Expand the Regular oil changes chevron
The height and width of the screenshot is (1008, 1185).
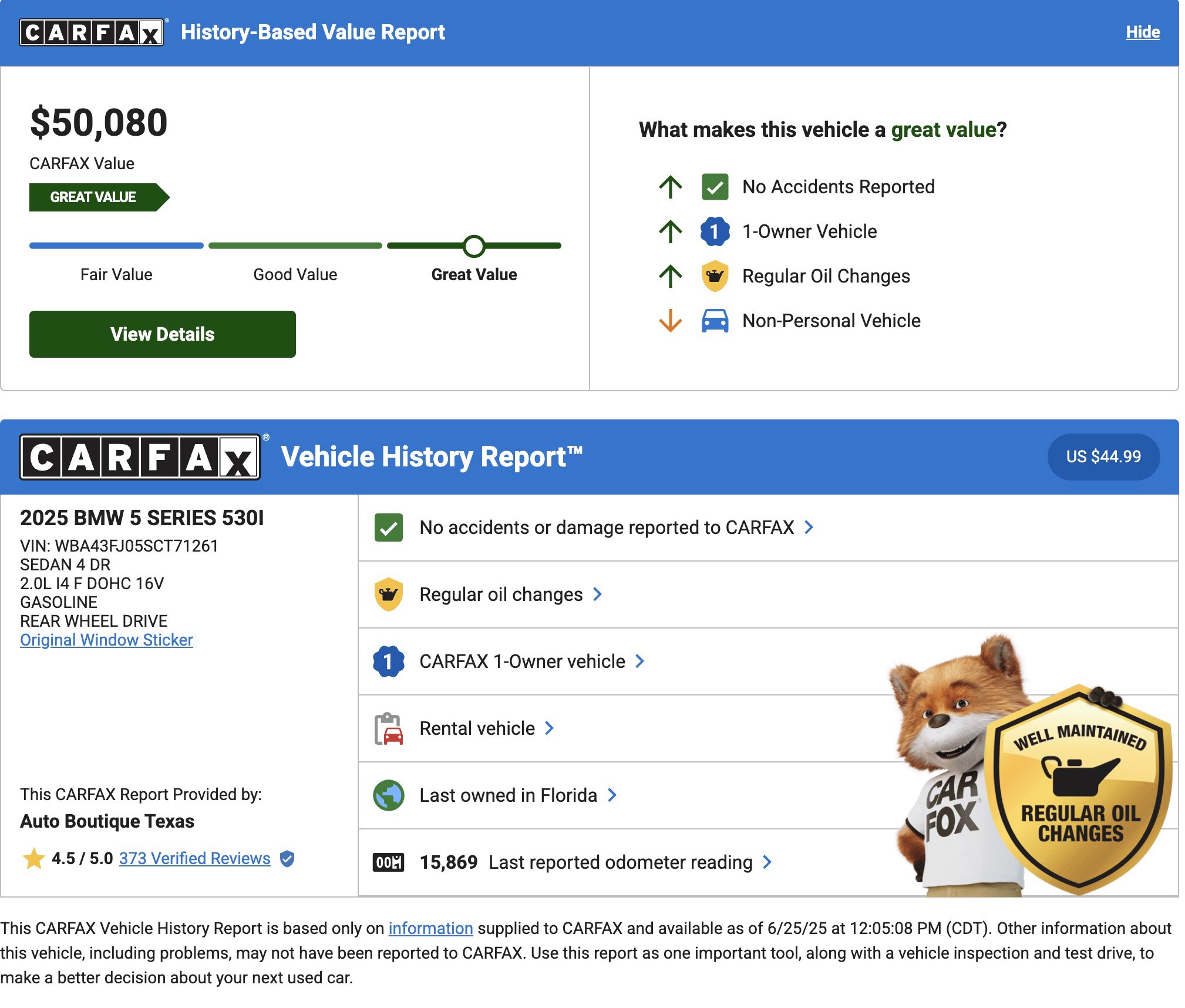[x=597, y=594]
